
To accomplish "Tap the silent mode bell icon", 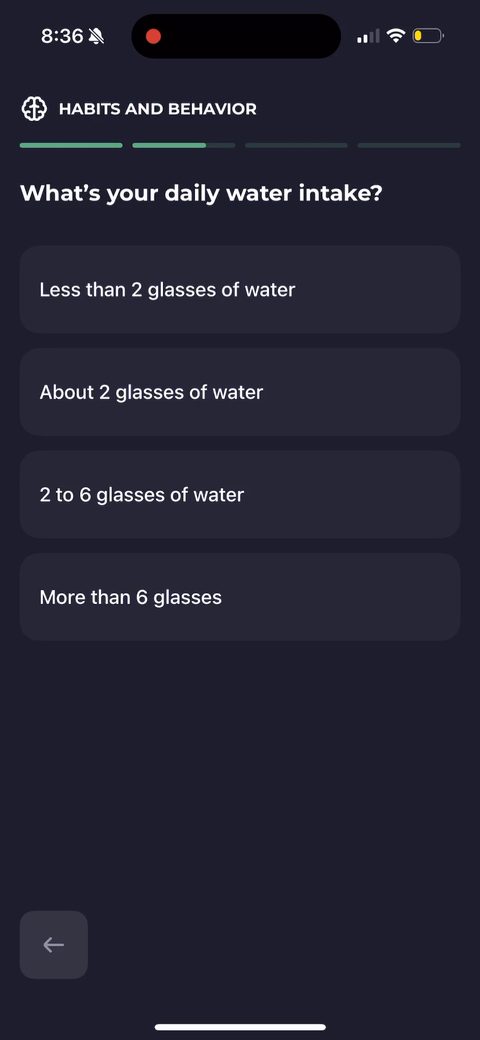I will pyautogui.click(x=96, y=36).
